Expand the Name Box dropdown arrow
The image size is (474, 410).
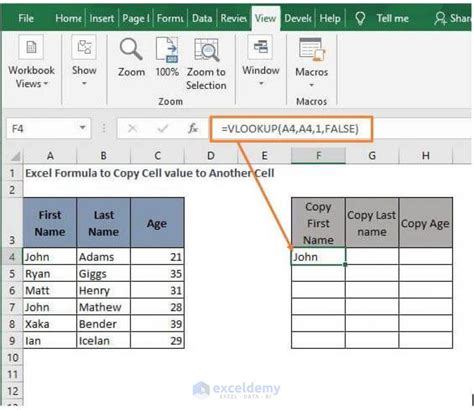point(82,128)
